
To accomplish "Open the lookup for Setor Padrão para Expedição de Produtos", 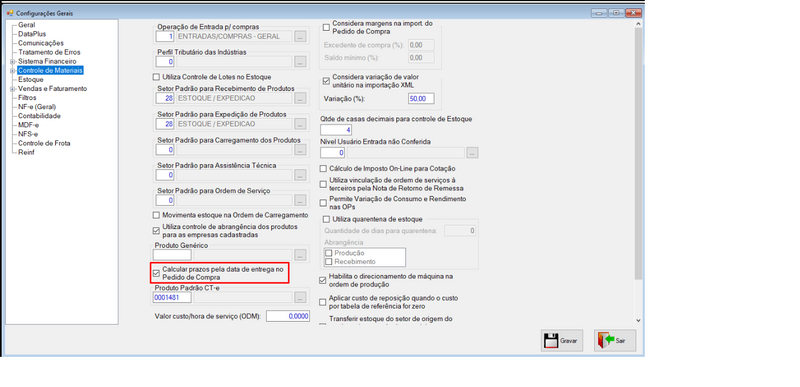I will [x=301, y=124].
